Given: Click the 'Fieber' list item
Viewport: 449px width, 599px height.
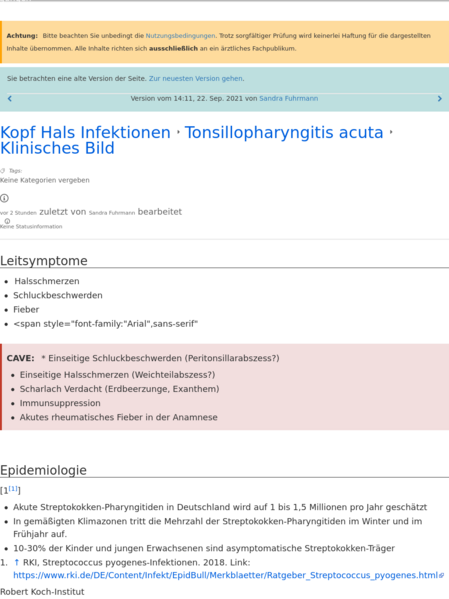Looking at the screenshot, I should point(26,309).
